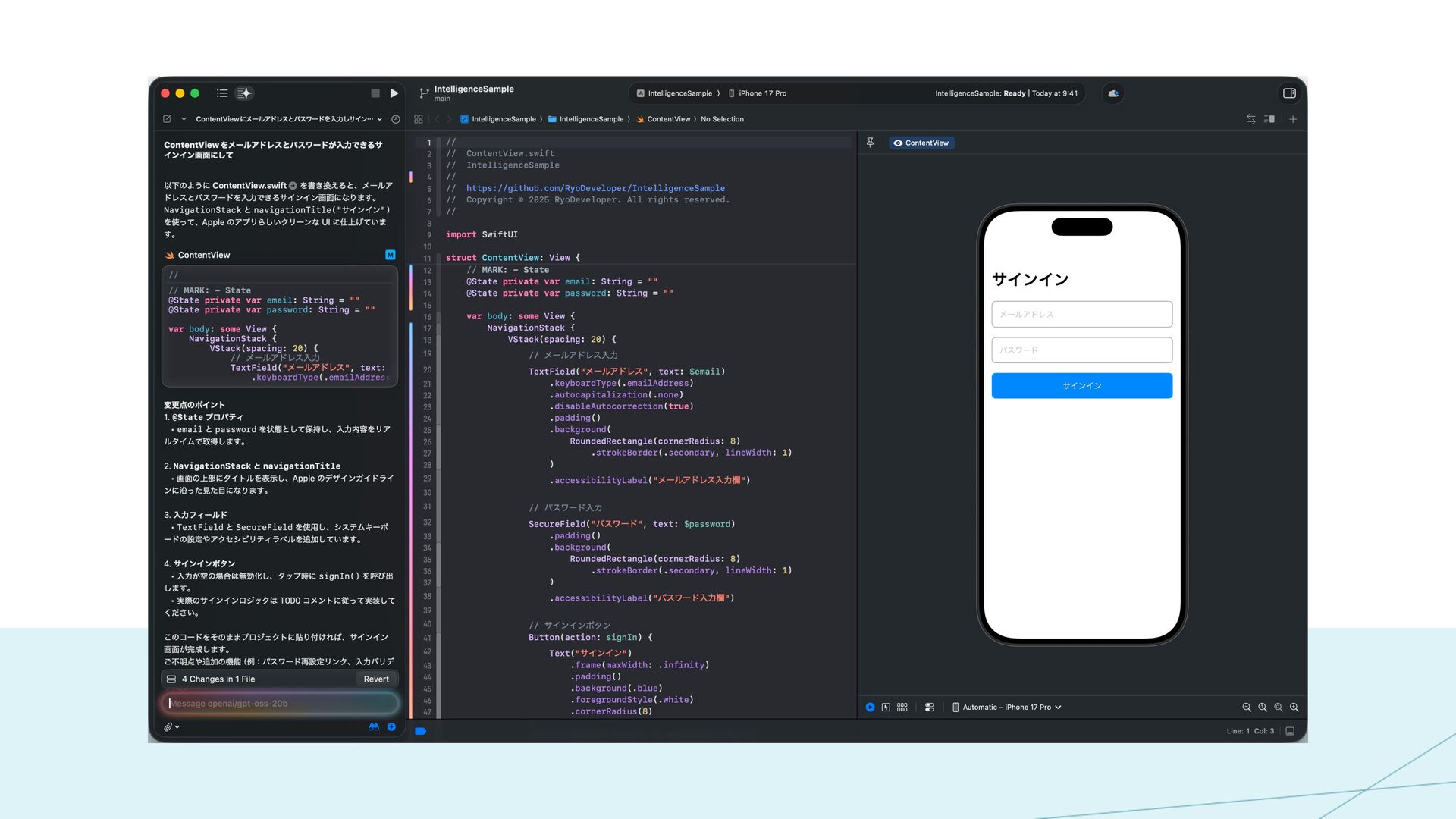Click the assistant message input field

[x=279, y=704]
